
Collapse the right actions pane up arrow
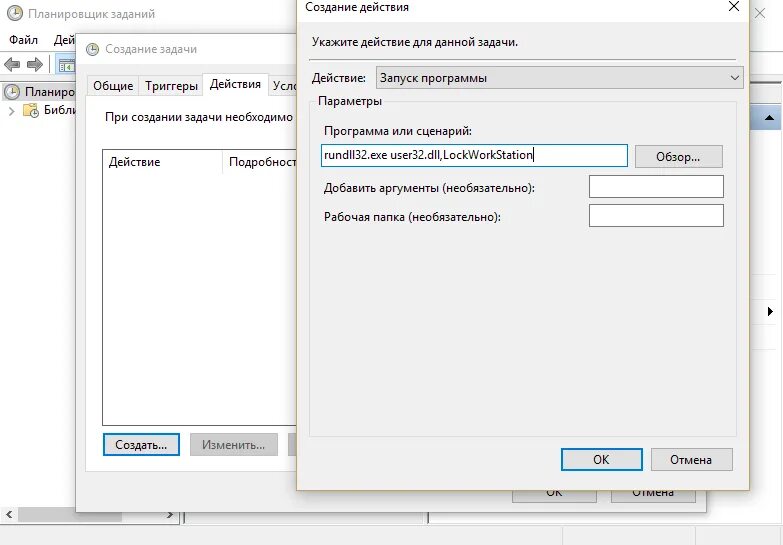point(769,118)
